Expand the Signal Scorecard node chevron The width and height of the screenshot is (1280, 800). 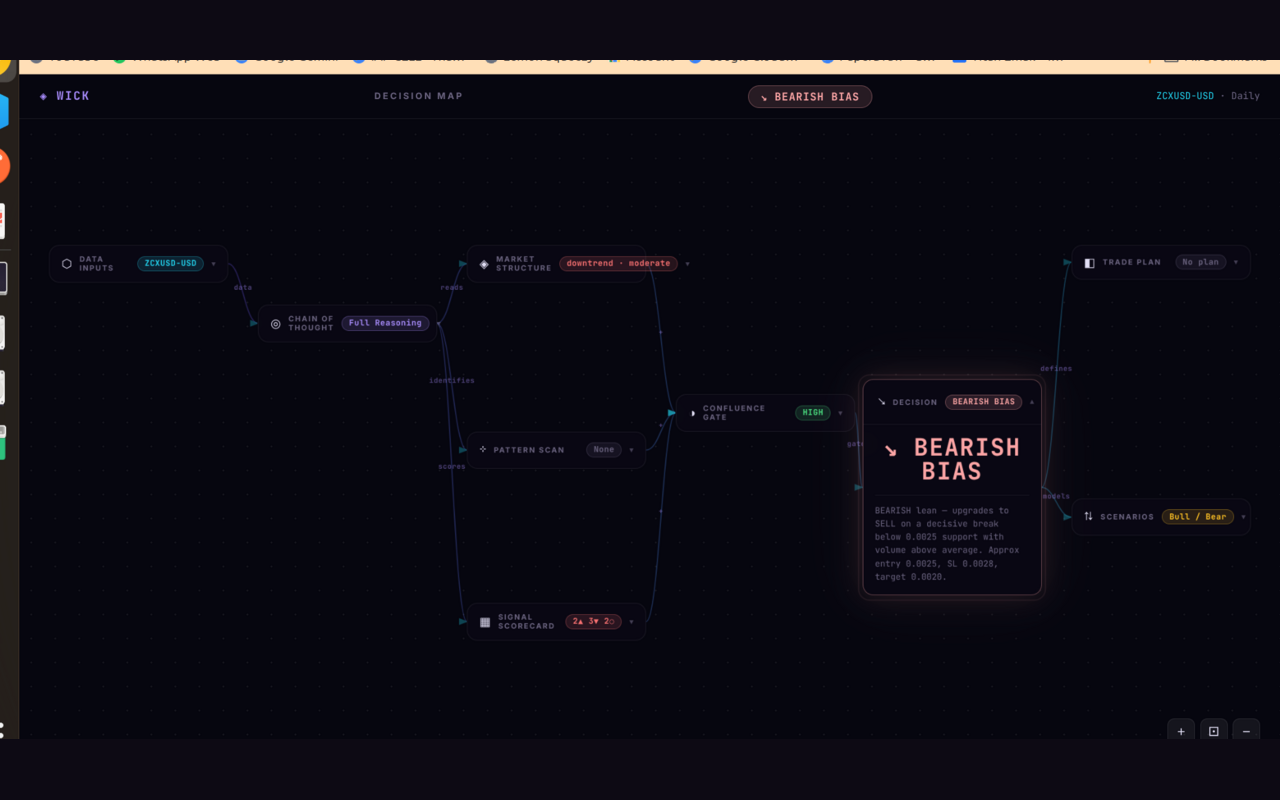[631, 622]
